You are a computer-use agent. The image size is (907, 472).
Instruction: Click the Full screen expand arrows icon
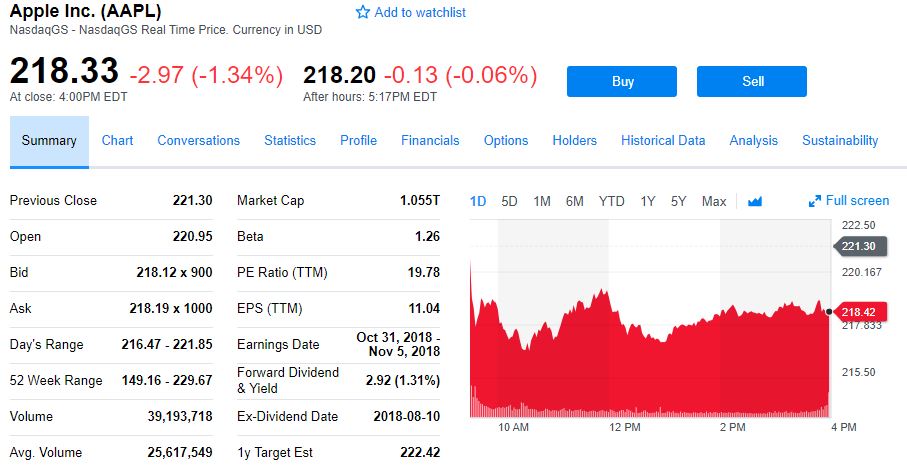point(814,201)
